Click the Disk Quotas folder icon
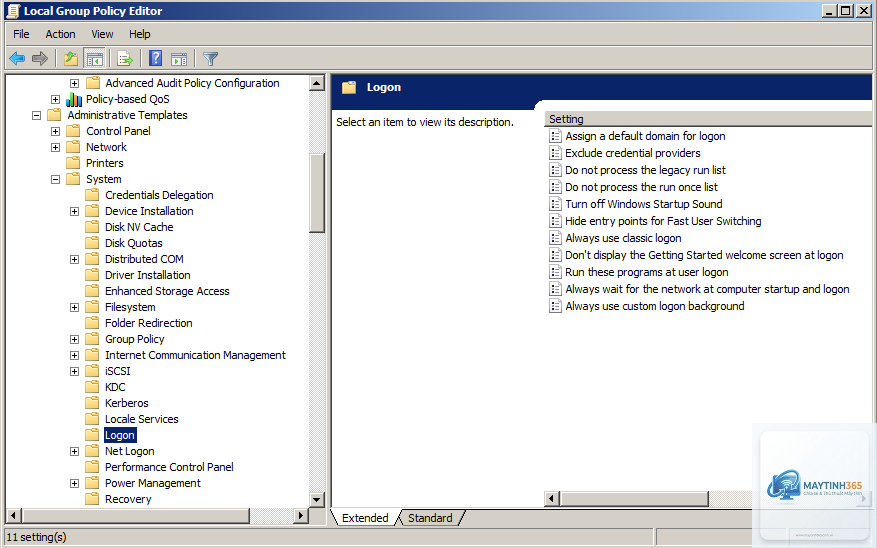 92,243
